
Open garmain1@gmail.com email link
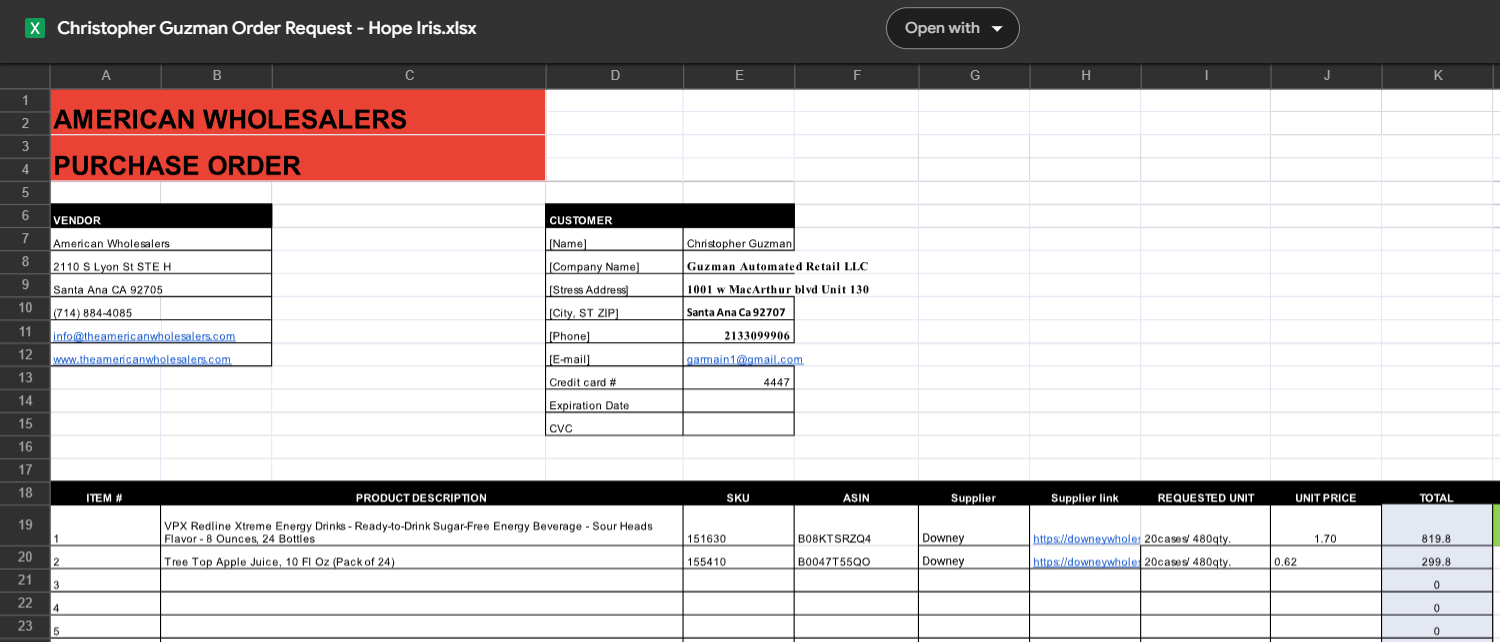pyautogui.click(x=744, y=359)
